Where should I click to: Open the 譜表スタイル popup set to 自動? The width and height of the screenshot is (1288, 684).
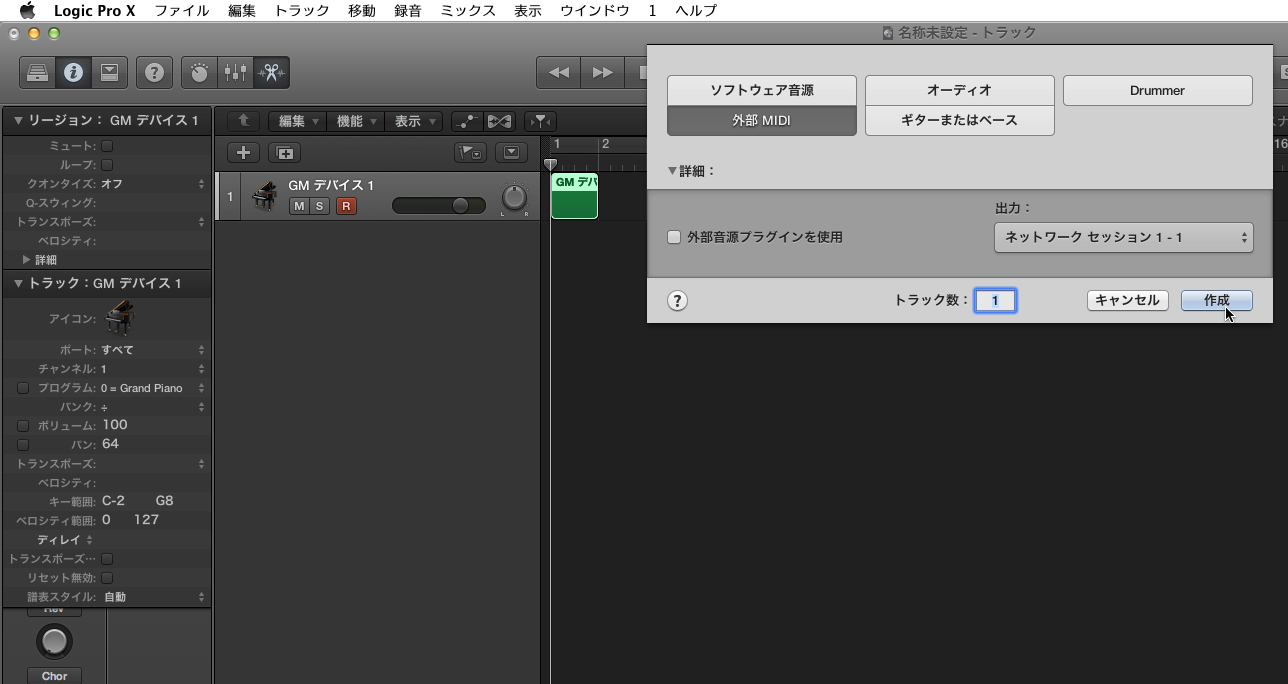[x=153, y=597]
